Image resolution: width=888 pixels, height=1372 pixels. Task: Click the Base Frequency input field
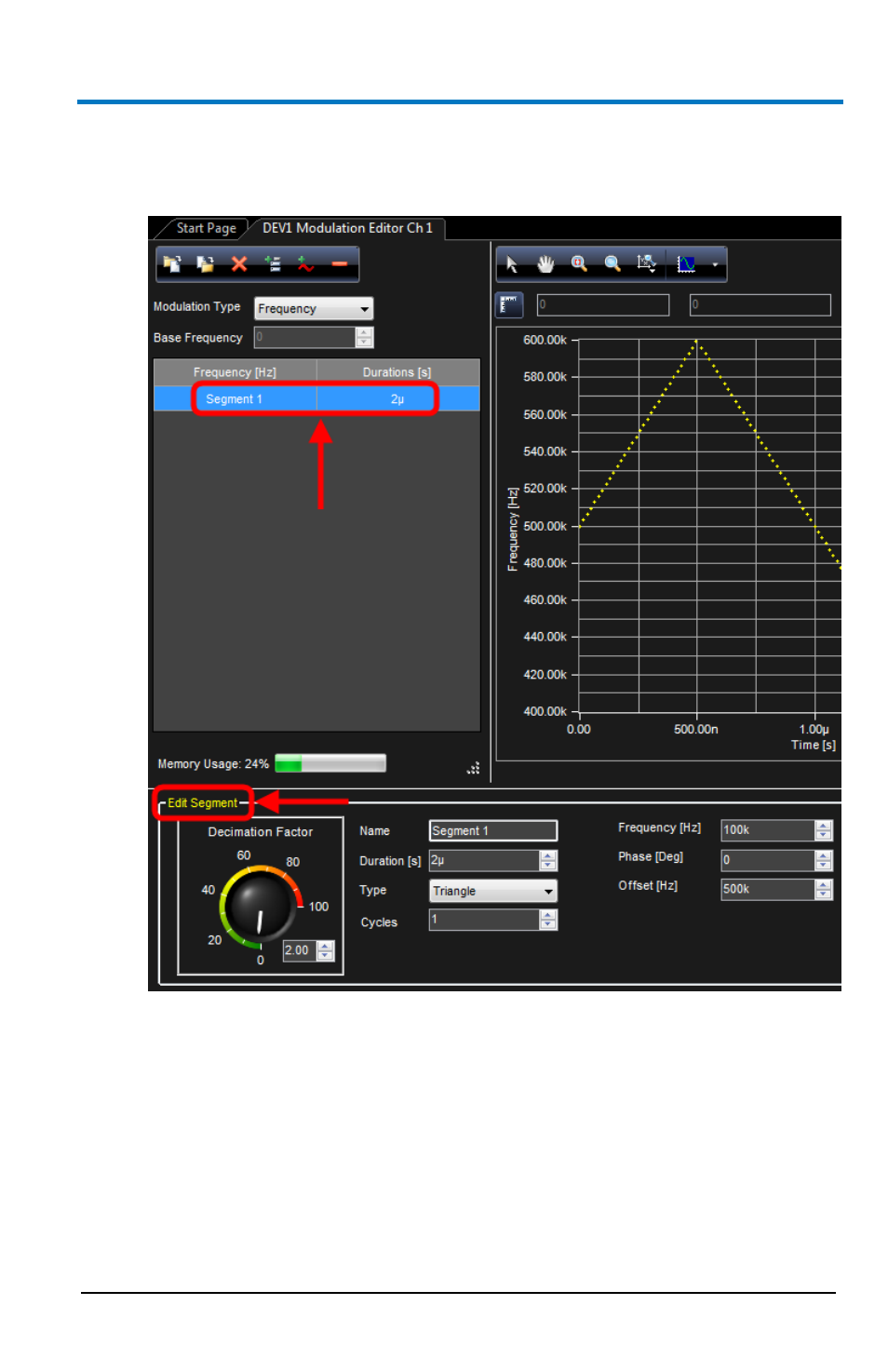[304, 337]
